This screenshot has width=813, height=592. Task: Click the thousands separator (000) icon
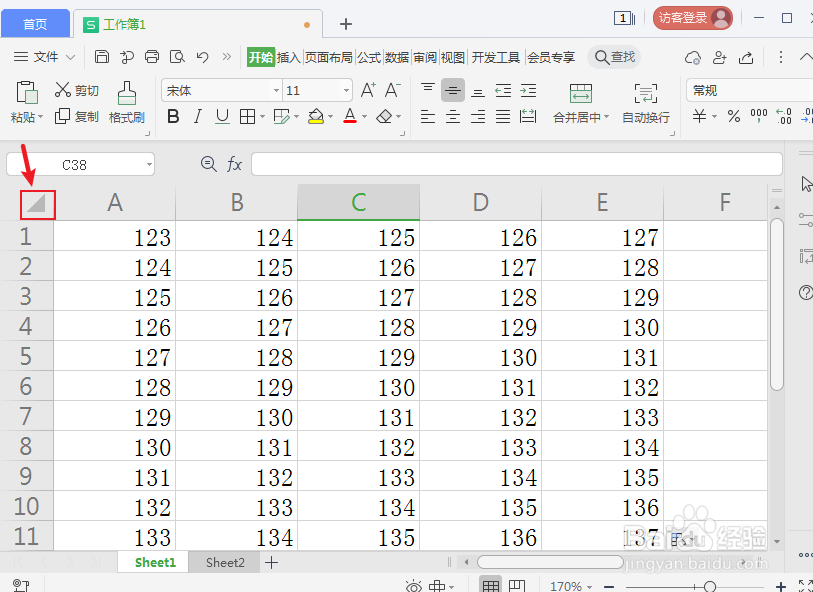[x=759, y=116]
